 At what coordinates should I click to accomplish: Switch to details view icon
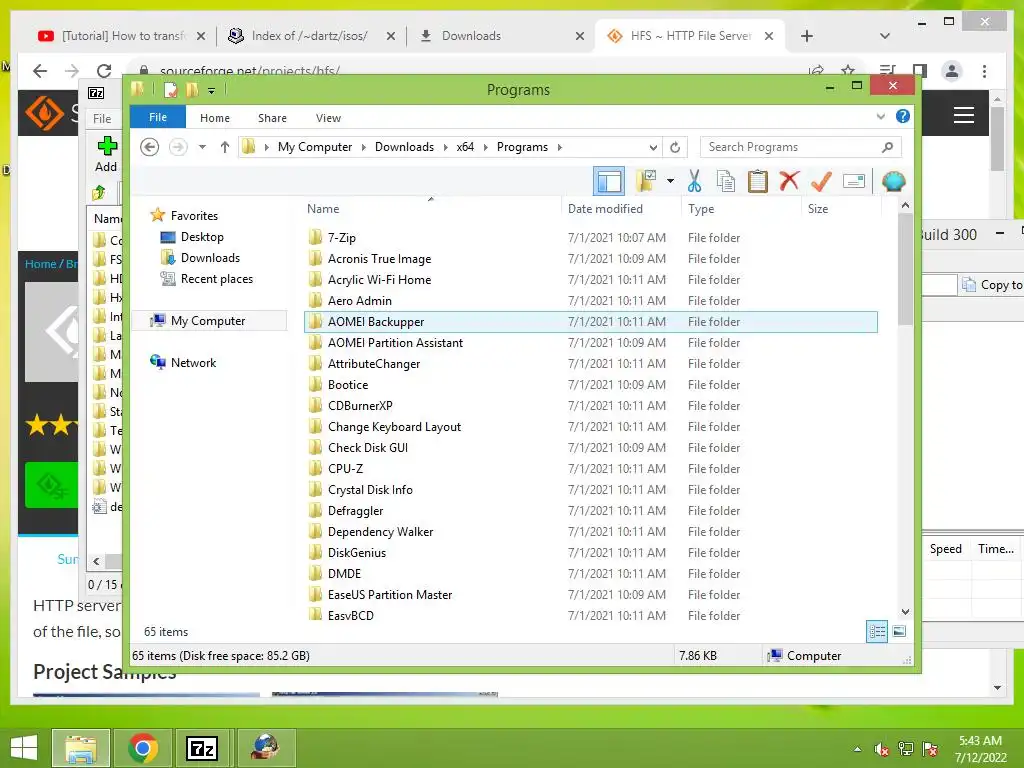(876, 631)
